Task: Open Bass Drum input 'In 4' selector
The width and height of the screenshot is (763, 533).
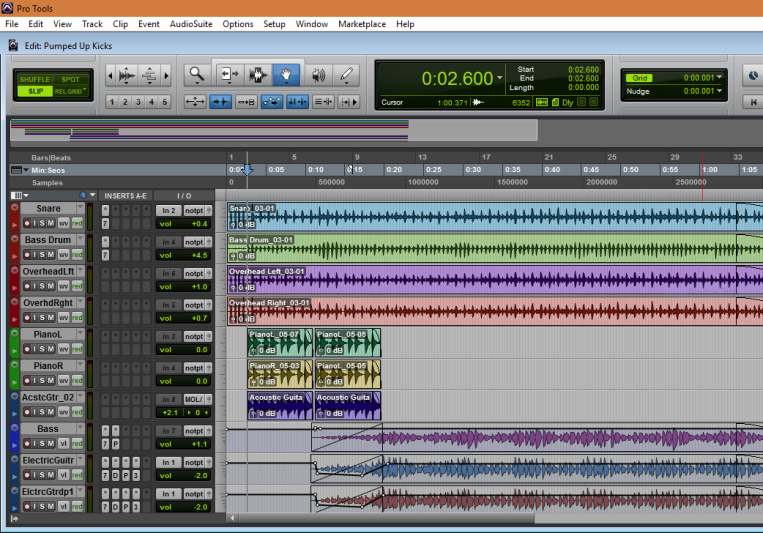Action: tap(168, 242)
